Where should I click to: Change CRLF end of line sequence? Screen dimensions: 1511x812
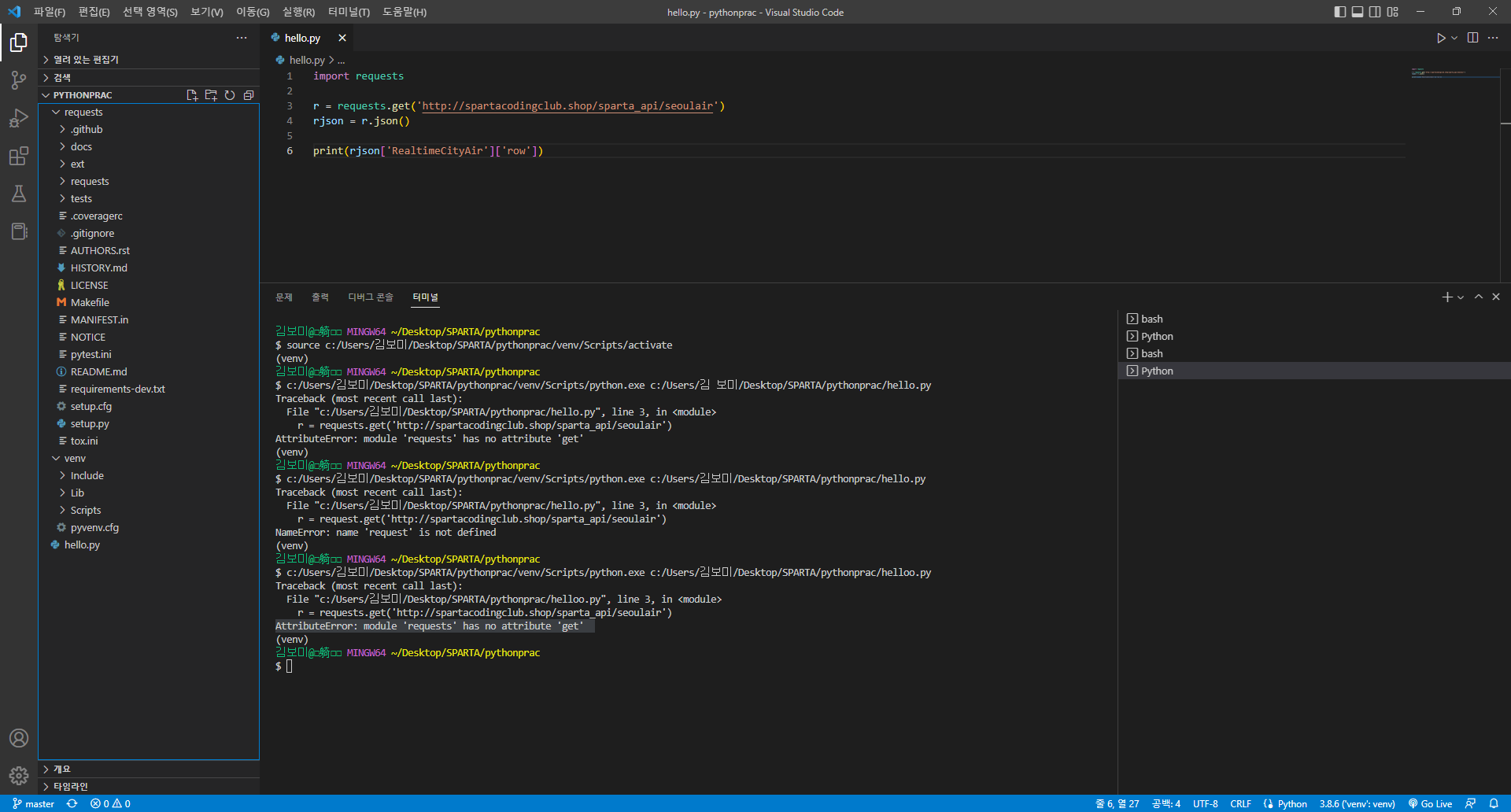(x=1240, y=803)
